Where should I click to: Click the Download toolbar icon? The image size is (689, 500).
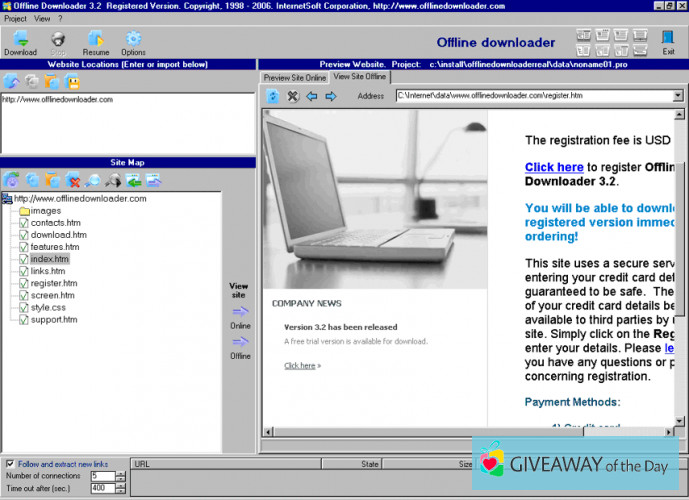19,41
